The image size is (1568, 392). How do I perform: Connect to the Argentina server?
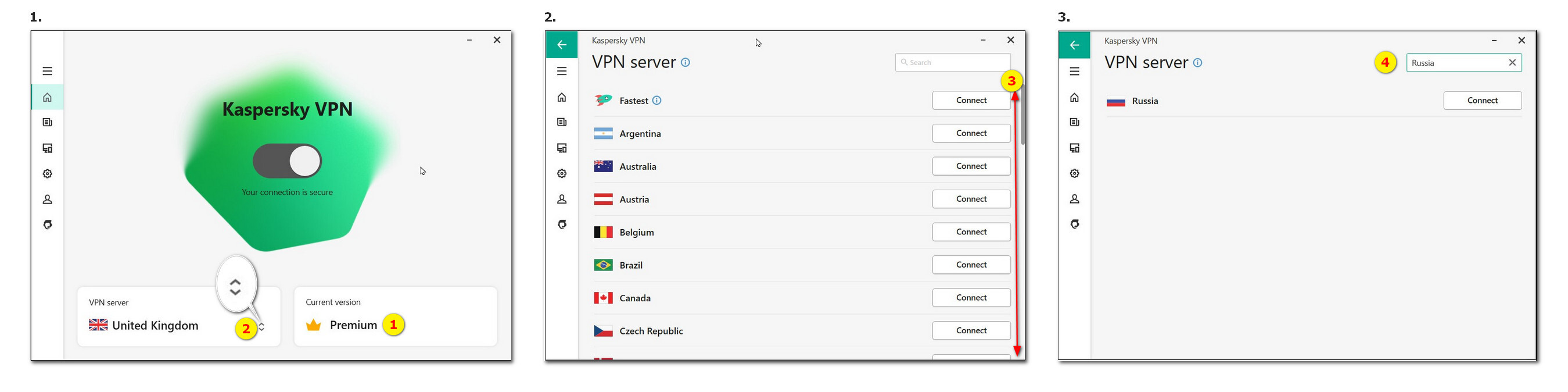coord(971,134)
